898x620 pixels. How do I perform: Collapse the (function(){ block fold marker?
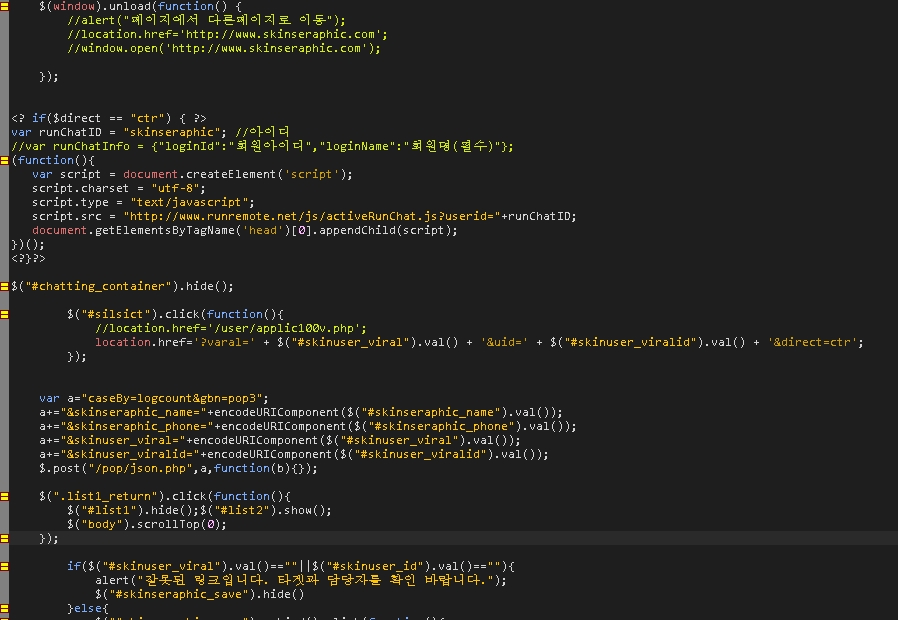tap(5, 160)
